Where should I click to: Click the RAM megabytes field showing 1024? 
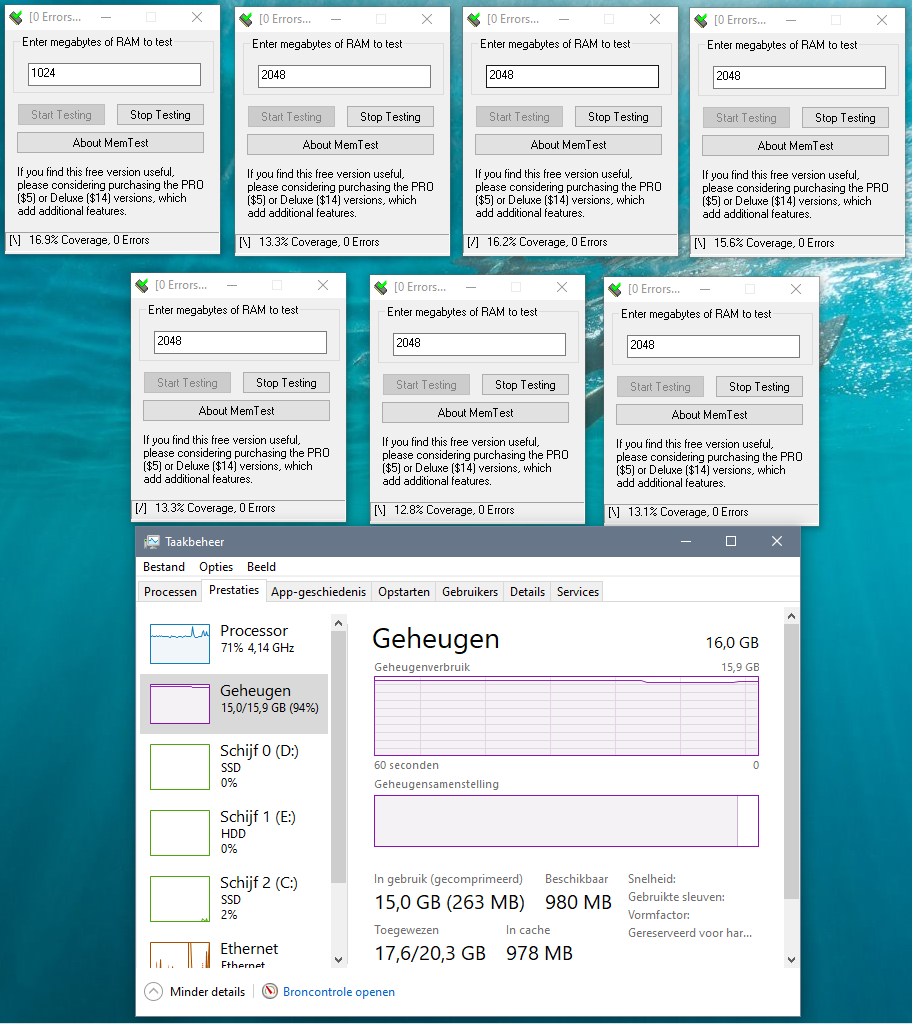(114, 74)
